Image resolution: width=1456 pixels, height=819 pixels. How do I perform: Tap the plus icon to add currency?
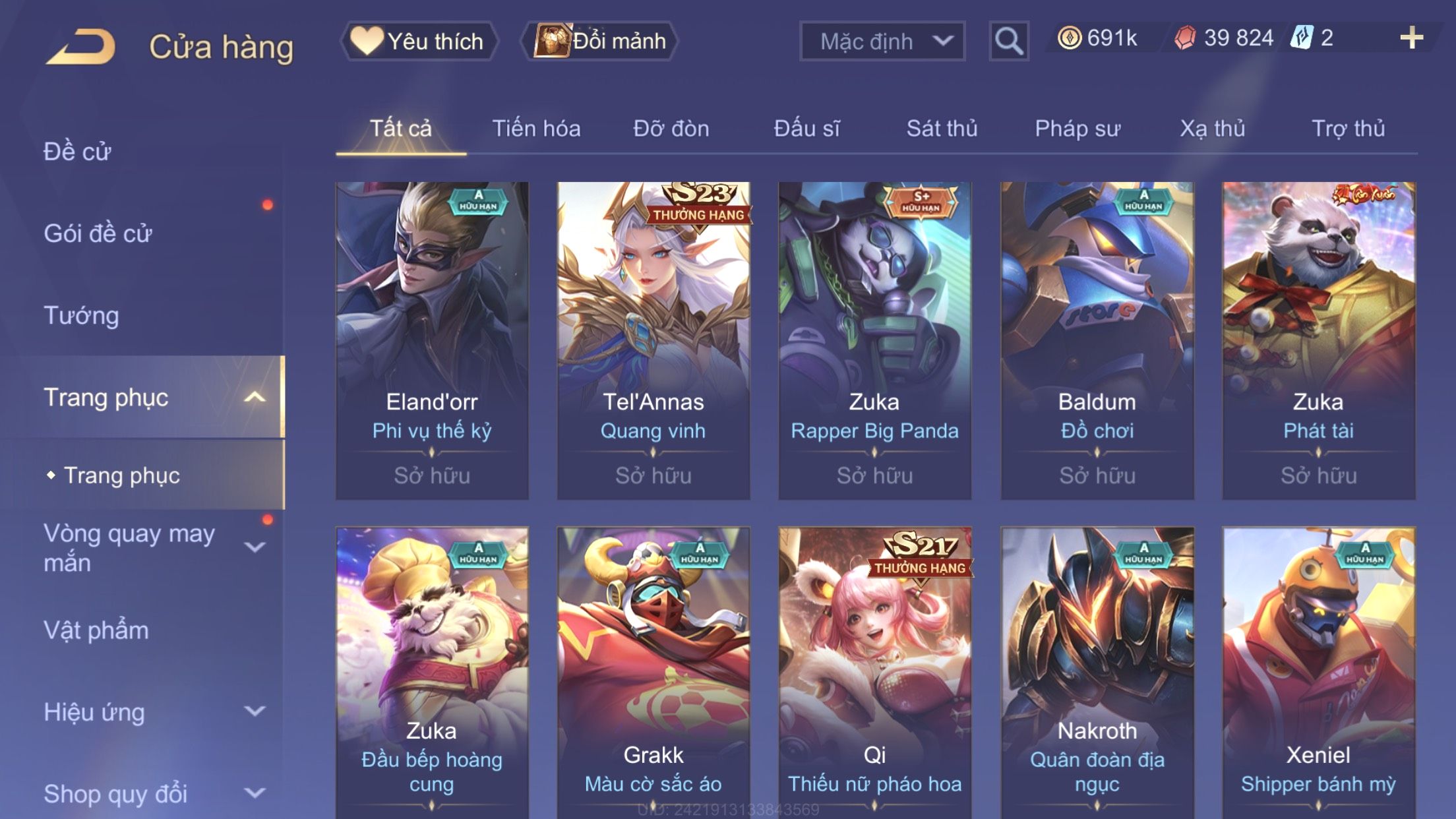point(1411,38)
